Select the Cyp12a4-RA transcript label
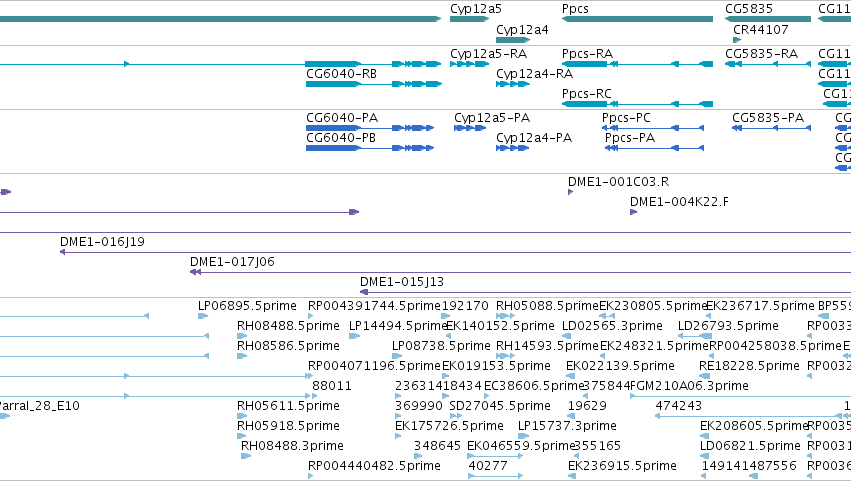851x481 pixels. coord(535,74)
